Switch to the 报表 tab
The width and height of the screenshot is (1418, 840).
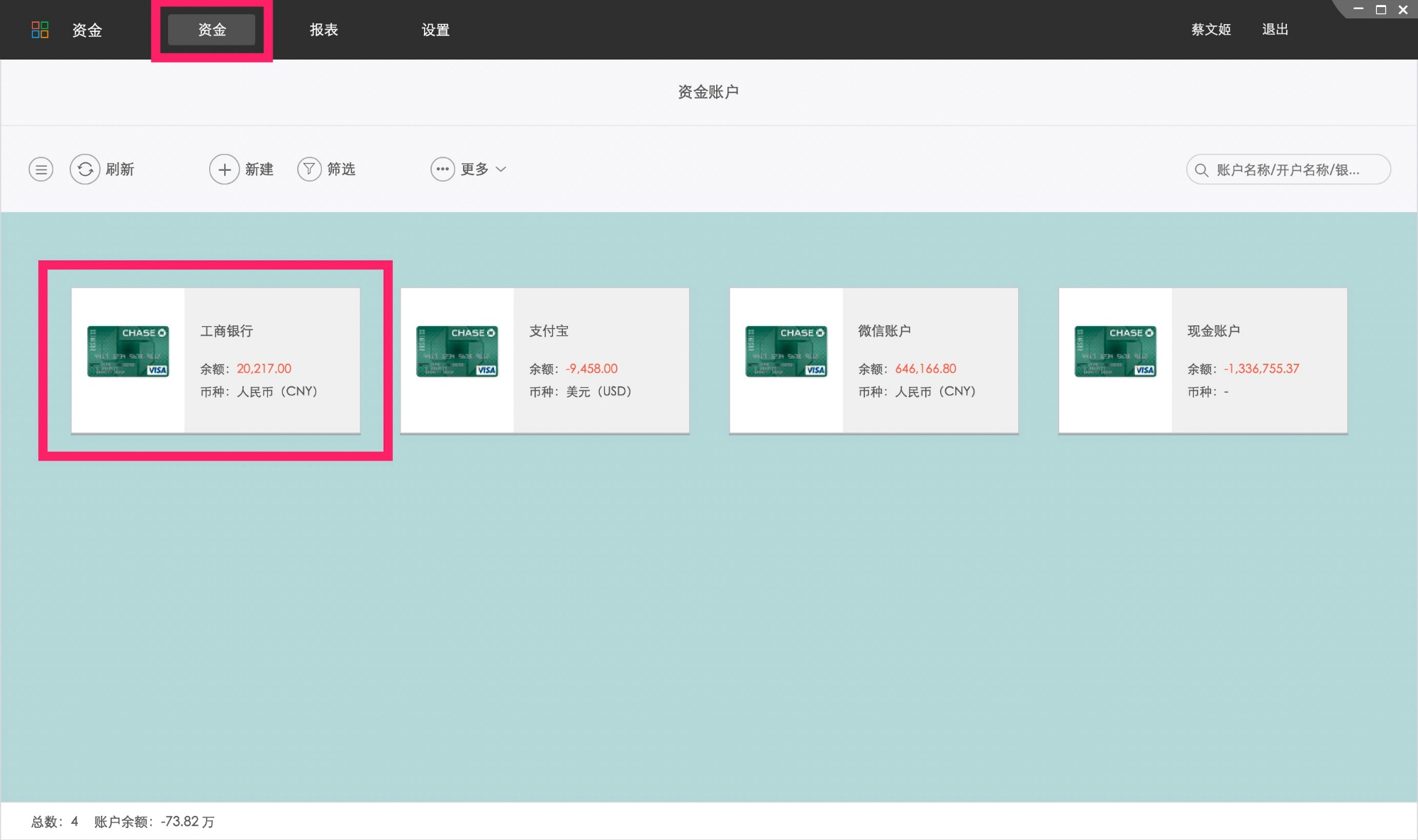click(324, 30)
